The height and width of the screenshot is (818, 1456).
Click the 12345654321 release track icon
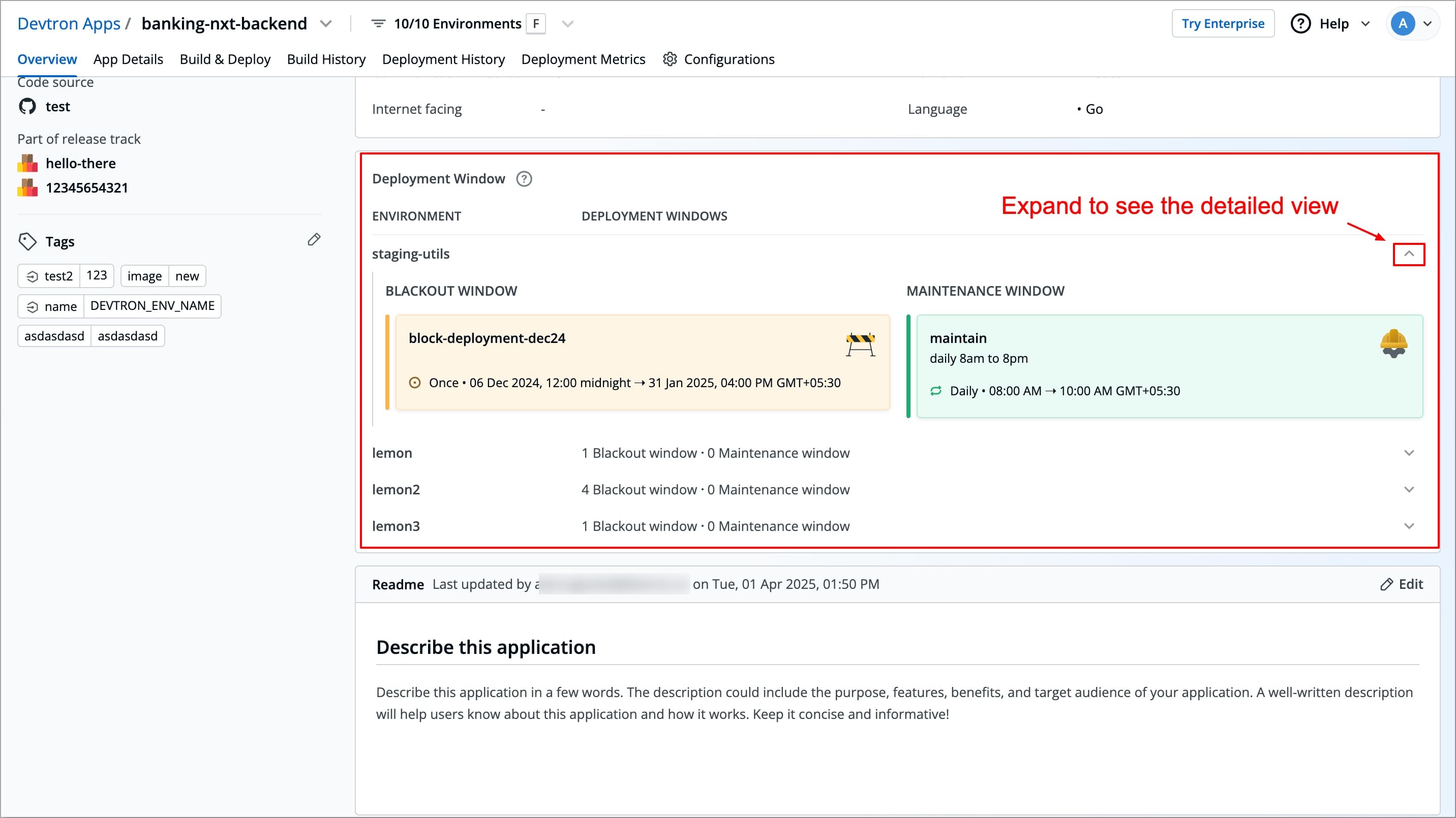[x=27, y=187]
